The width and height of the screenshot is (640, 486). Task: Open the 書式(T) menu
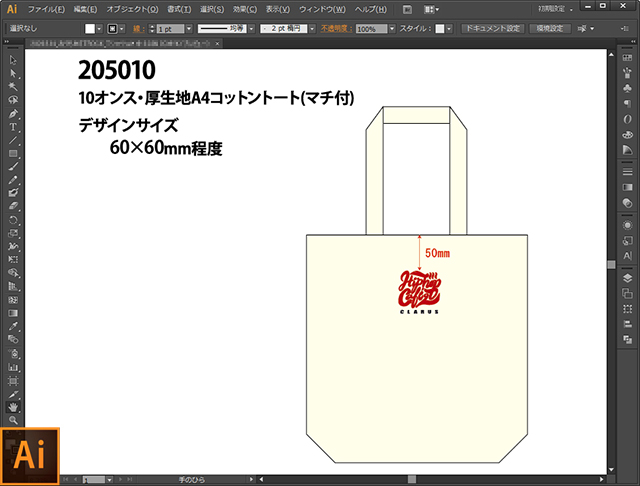[x=179, y=9]
